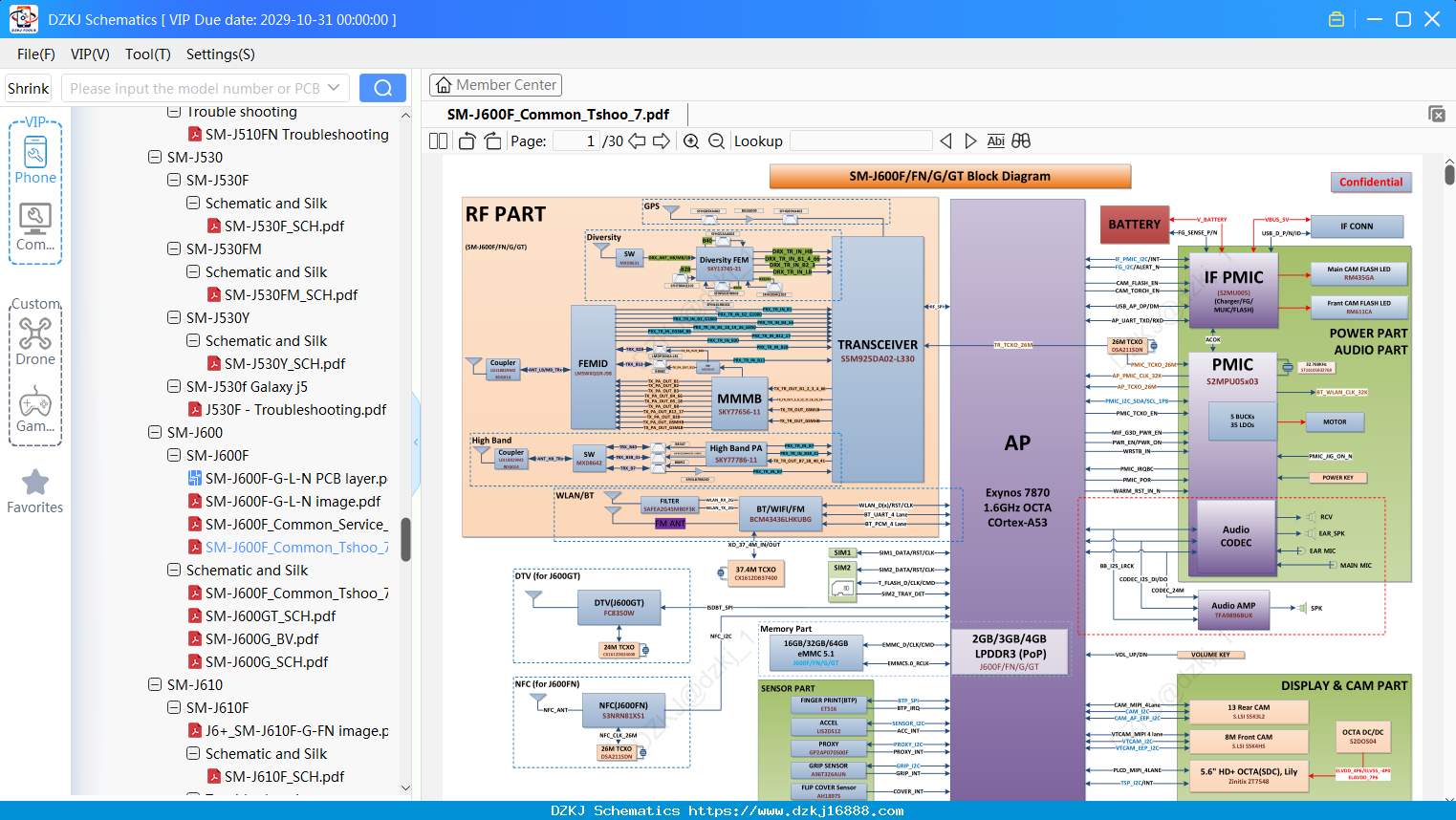
Task: Select the Drone category in sidebar
Action: pyautogui.click(x=35, y=341)
